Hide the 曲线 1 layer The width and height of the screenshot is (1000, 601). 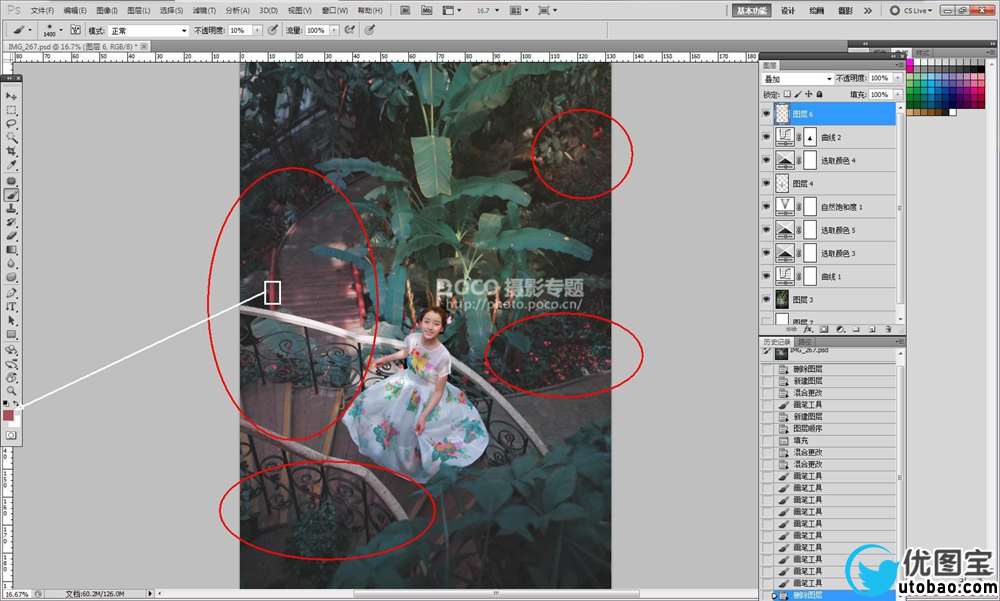766,276
